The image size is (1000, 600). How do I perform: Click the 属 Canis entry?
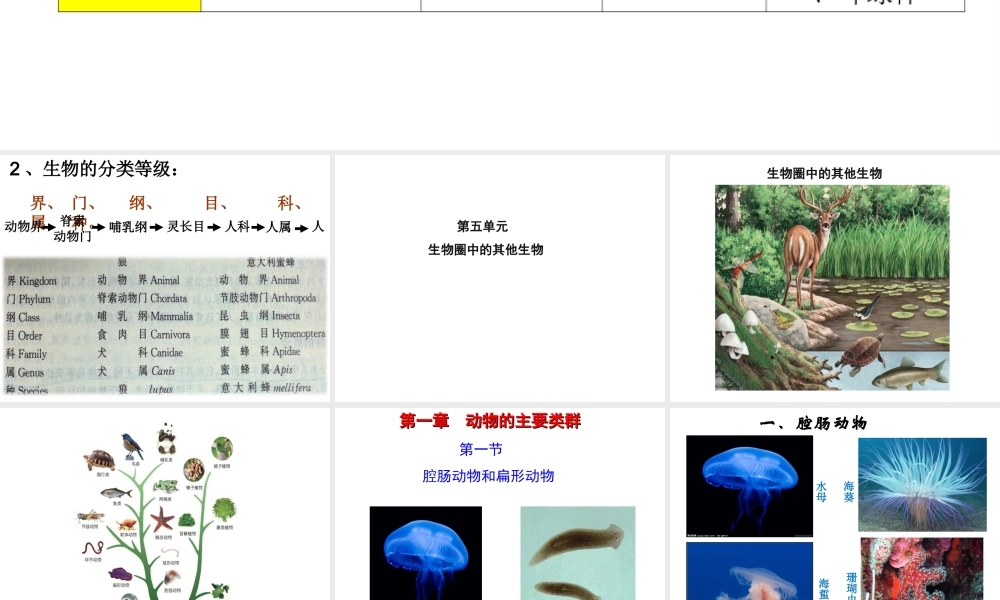(x=156, y=370)
